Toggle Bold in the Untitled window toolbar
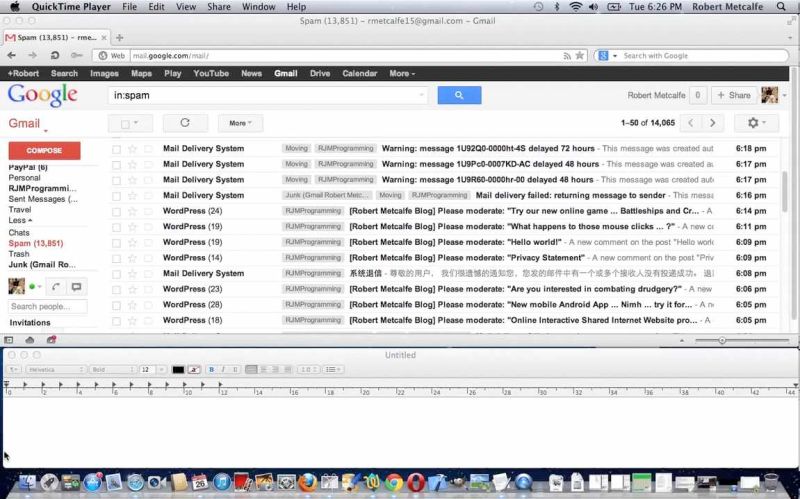 (211, 369)
